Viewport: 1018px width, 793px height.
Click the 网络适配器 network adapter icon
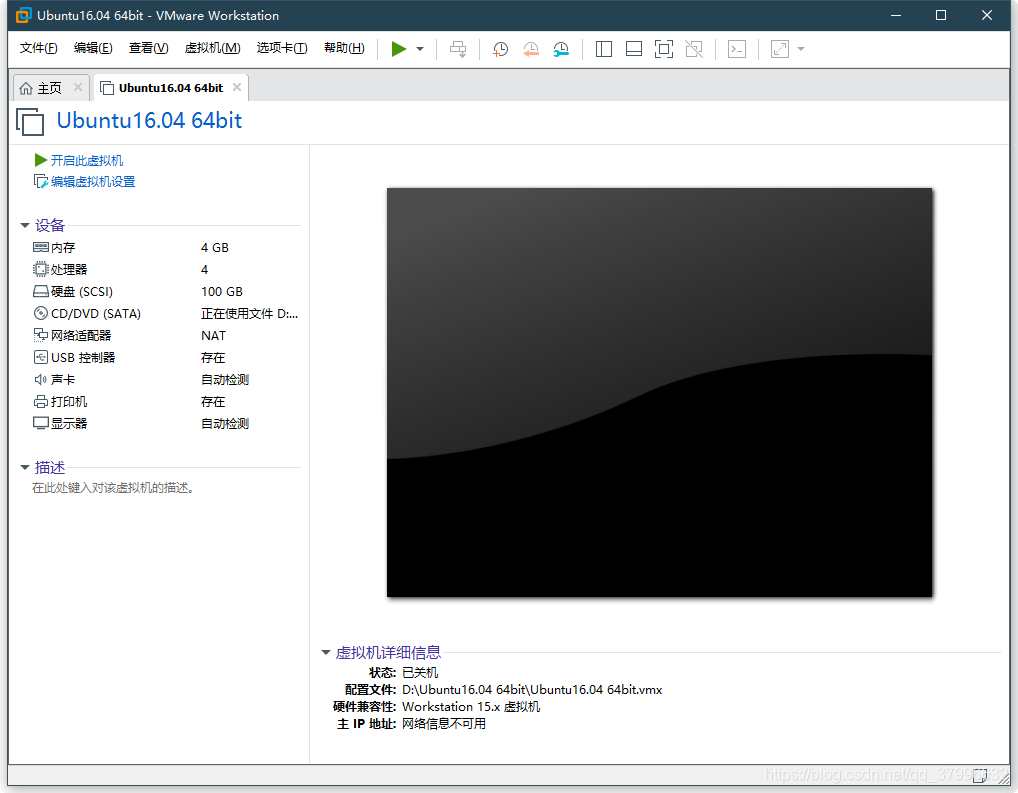40,335
